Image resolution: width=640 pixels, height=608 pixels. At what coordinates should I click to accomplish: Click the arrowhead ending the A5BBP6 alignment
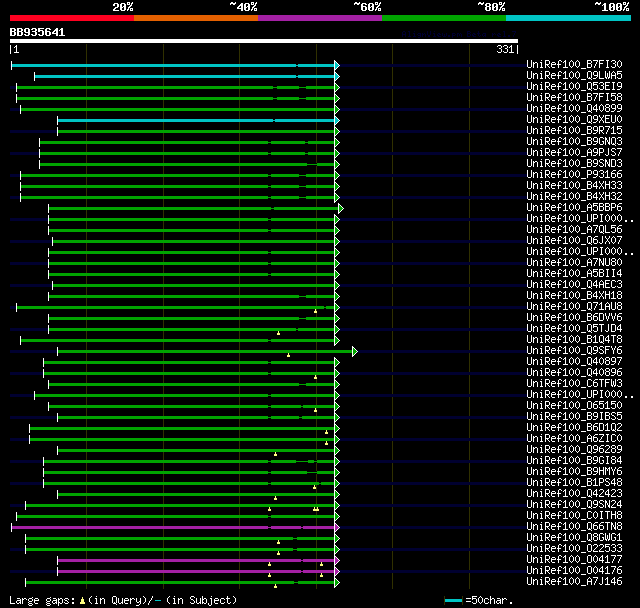click(340, 208)
